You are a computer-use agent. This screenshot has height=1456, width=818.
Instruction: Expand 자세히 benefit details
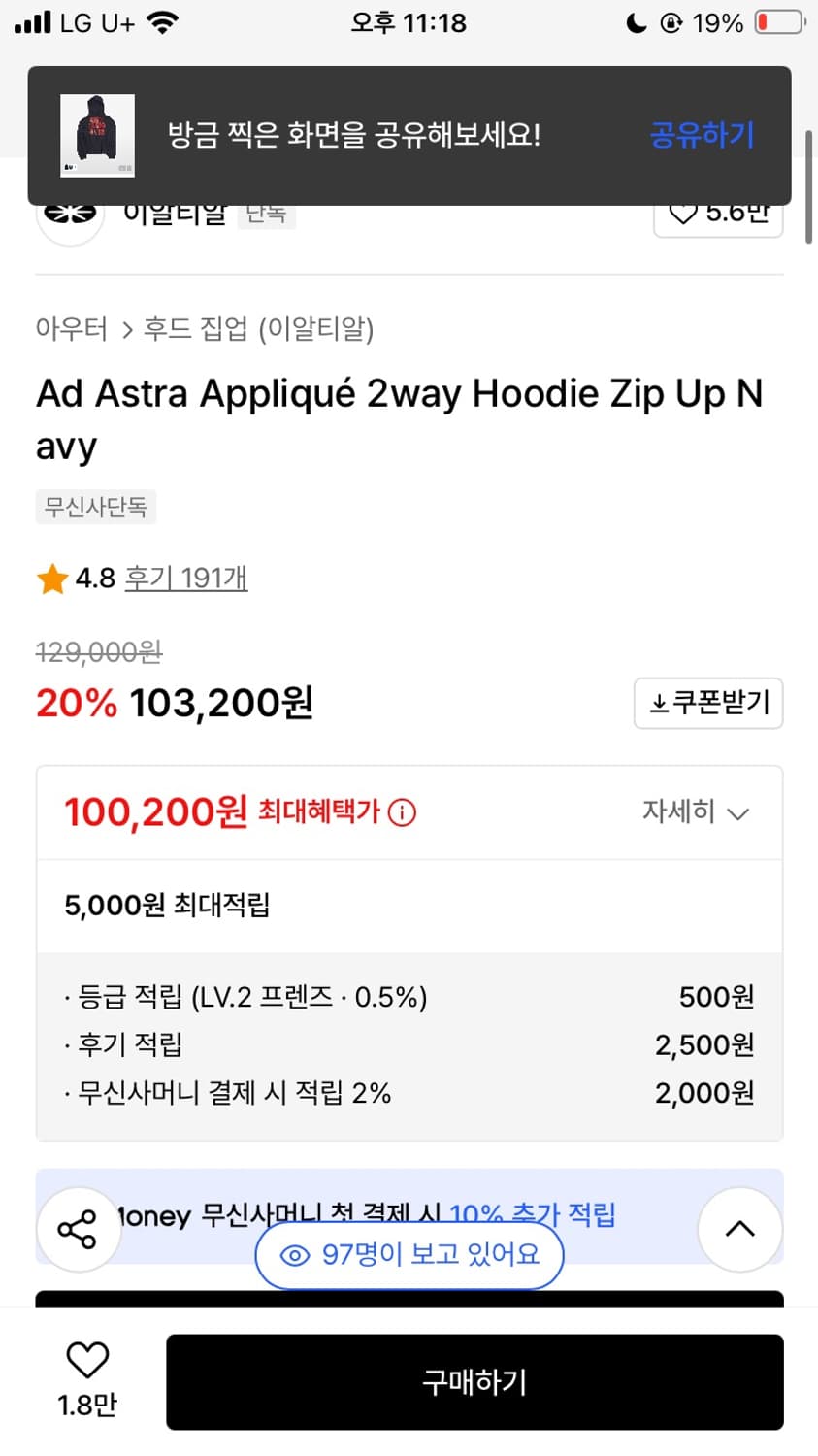[695, 811]
